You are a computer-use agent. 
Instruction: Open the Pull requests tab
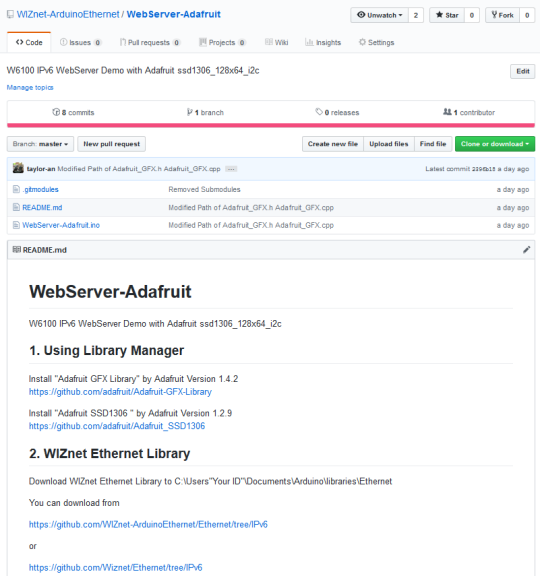(150, 42)
